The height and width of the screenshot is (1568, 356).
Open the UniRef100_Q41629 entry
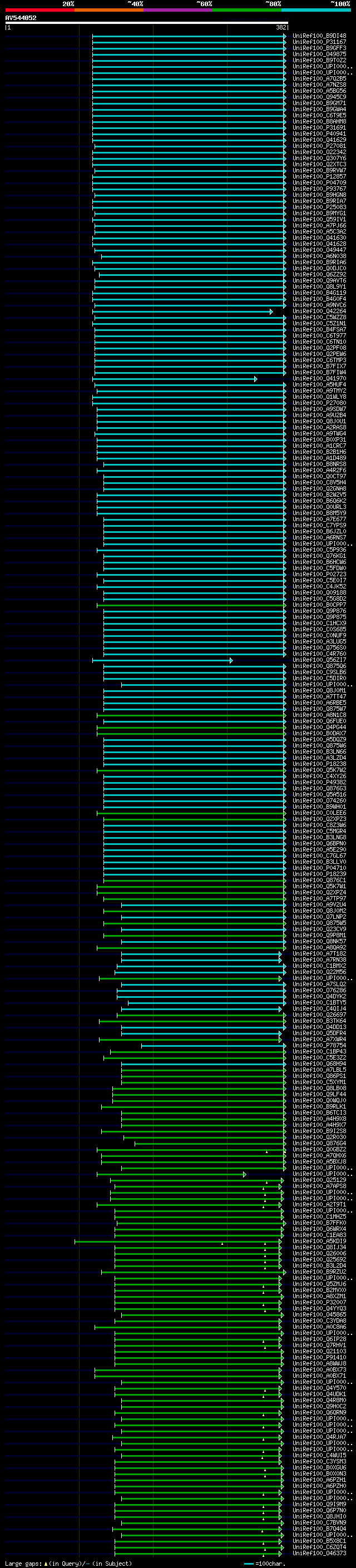319,140
